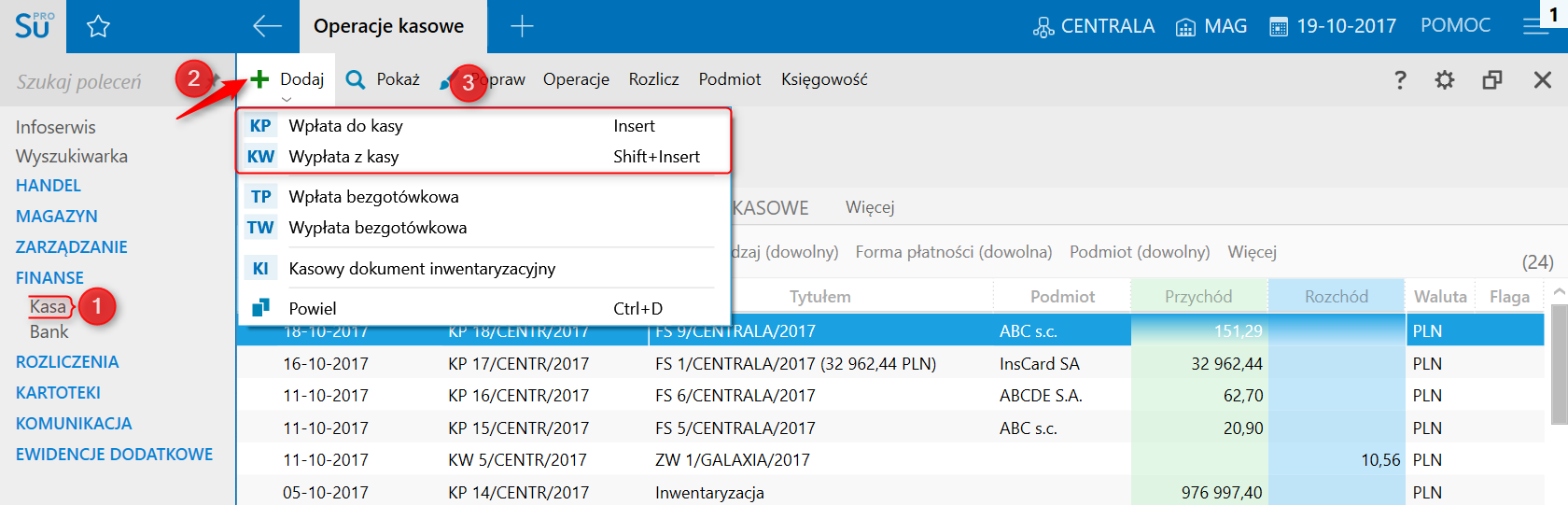Open Bank under FINANSE
Viewport: 1568px width, 505px height.
point(49,332)
